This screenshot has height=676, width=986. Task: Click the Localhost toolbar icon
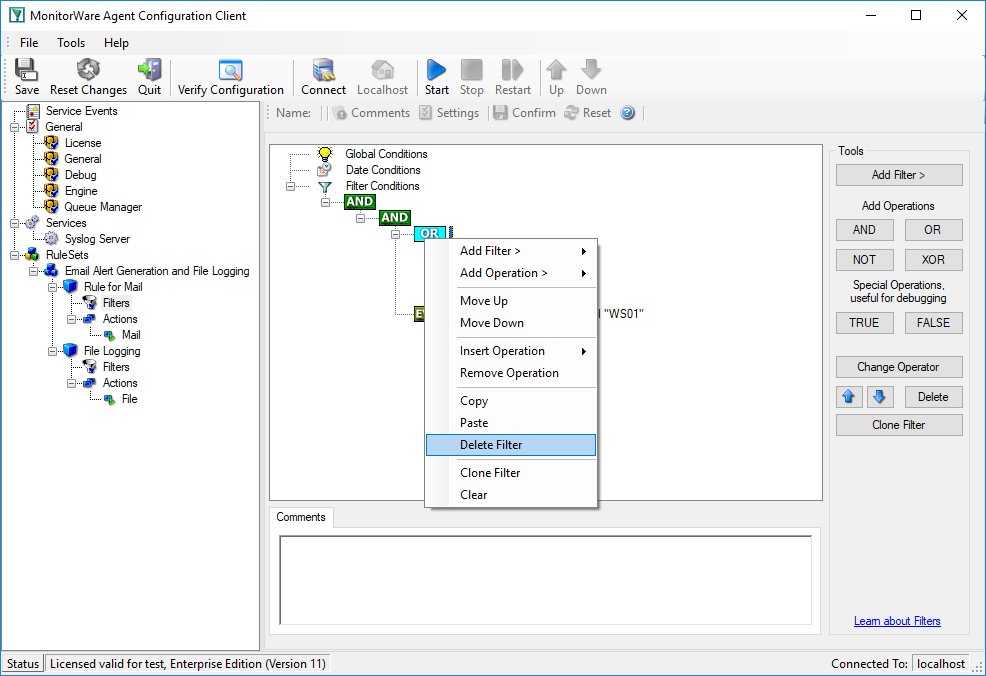pyautogui.click(x=382, y=77)
